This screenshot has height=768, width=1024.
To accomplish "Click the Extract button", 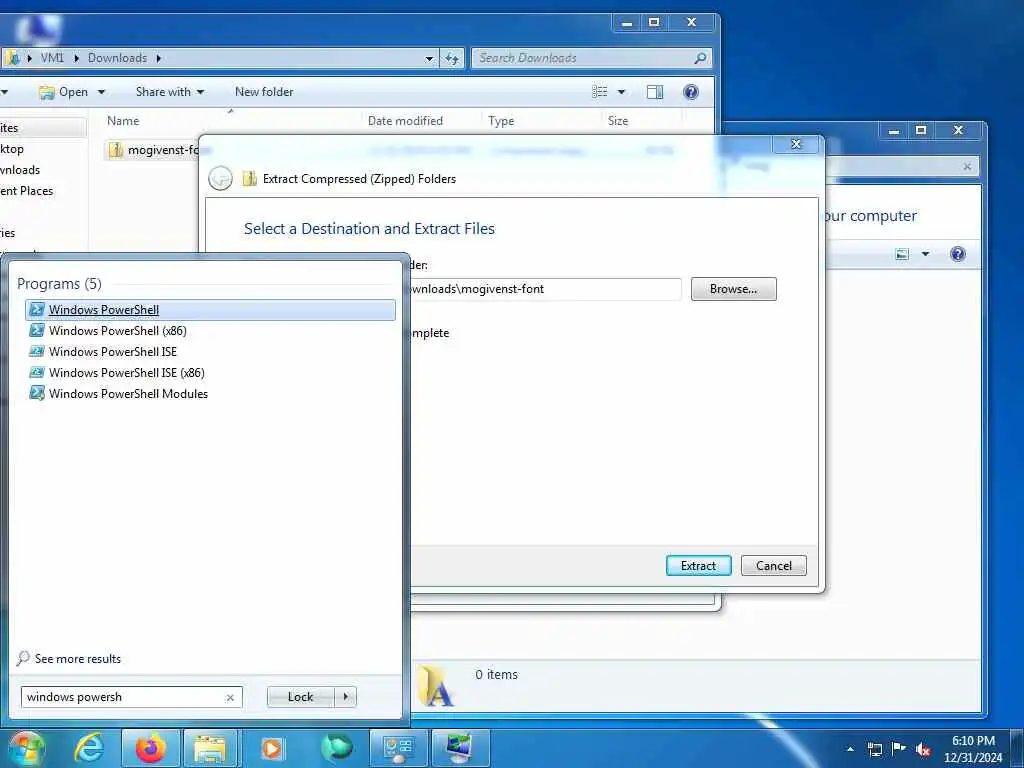I will pyautogui.click(x=698, y=566).
